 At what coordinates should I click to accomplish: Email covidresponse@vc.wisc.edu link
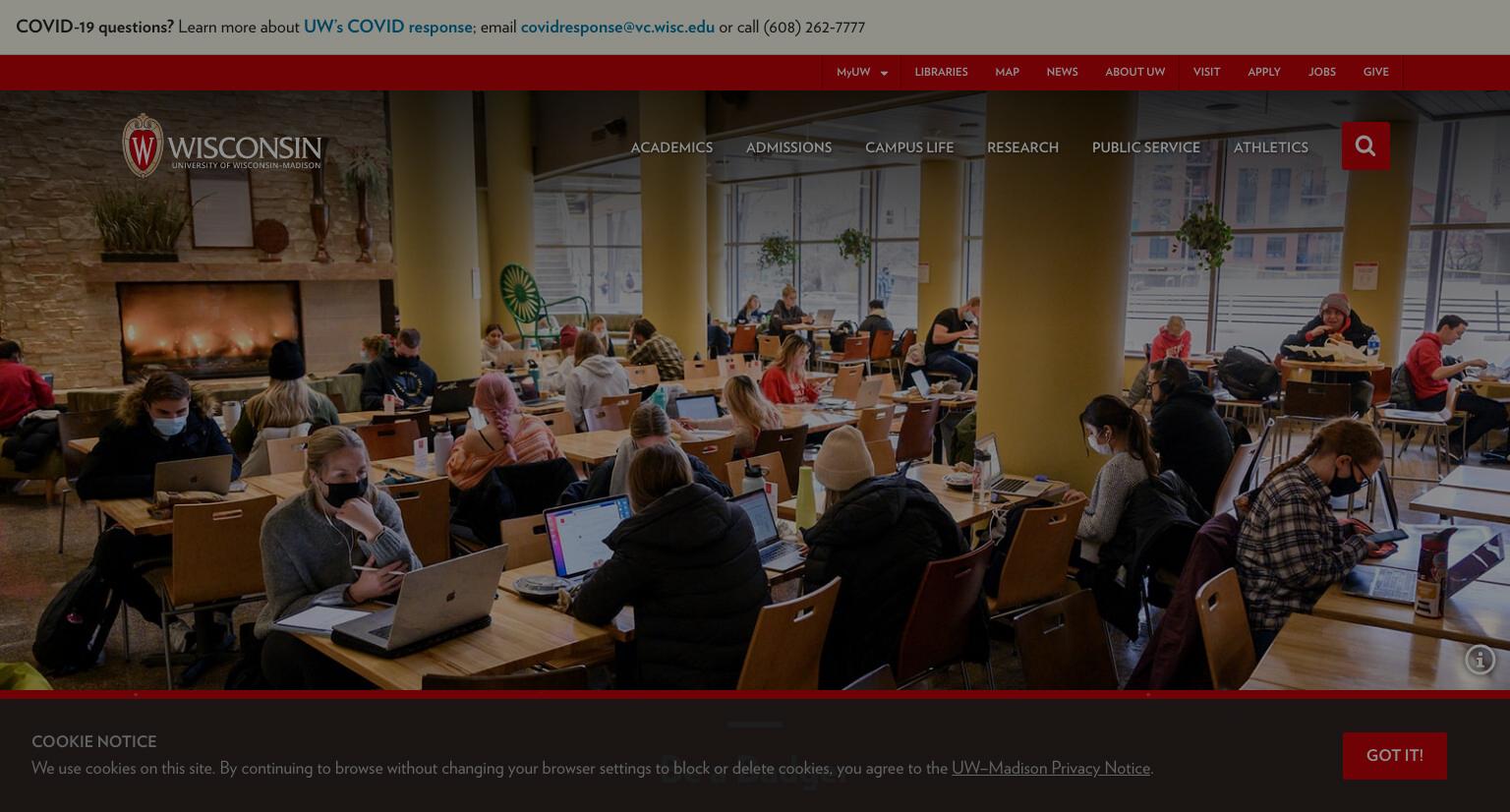click(617, 27)
